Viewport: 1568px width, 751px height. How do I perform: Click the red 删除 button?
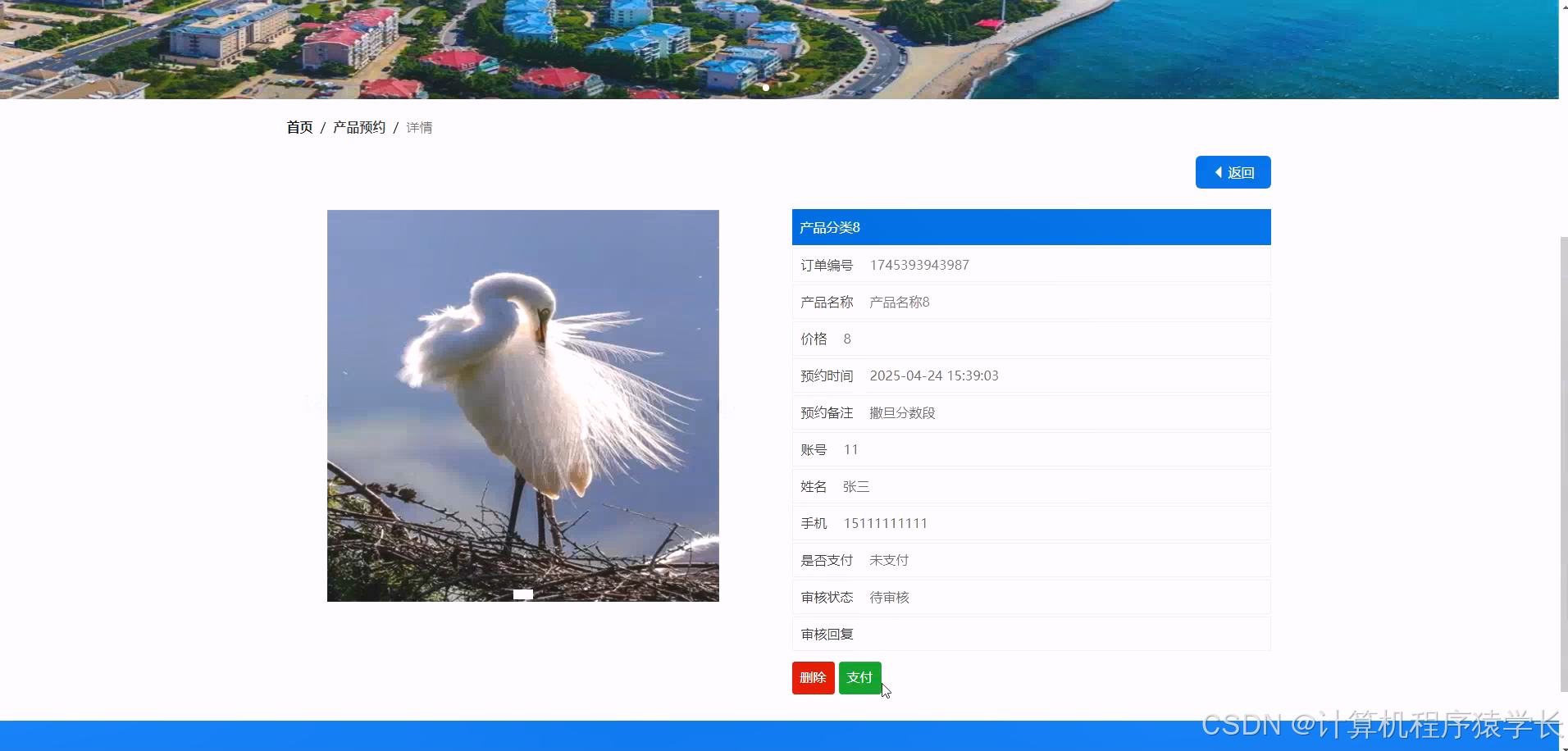coord(813,678)
